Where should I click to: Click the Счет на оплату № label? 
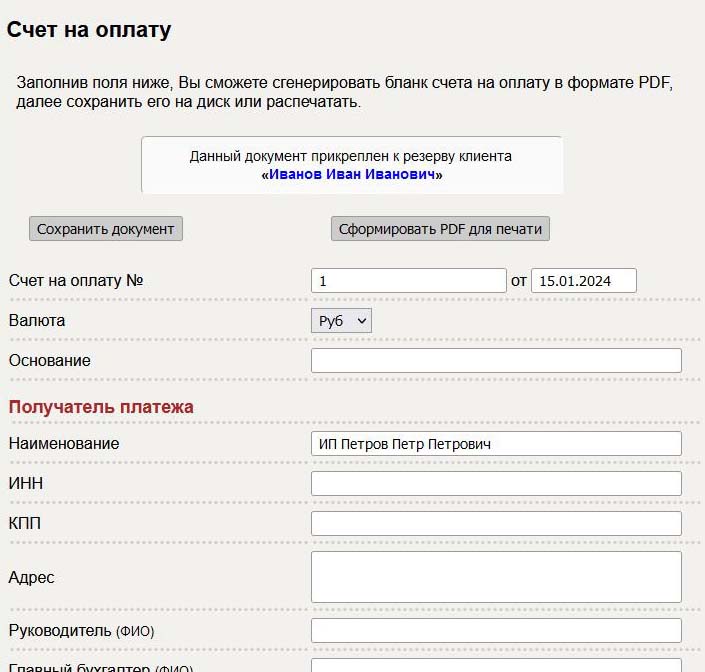coord(76,280)
